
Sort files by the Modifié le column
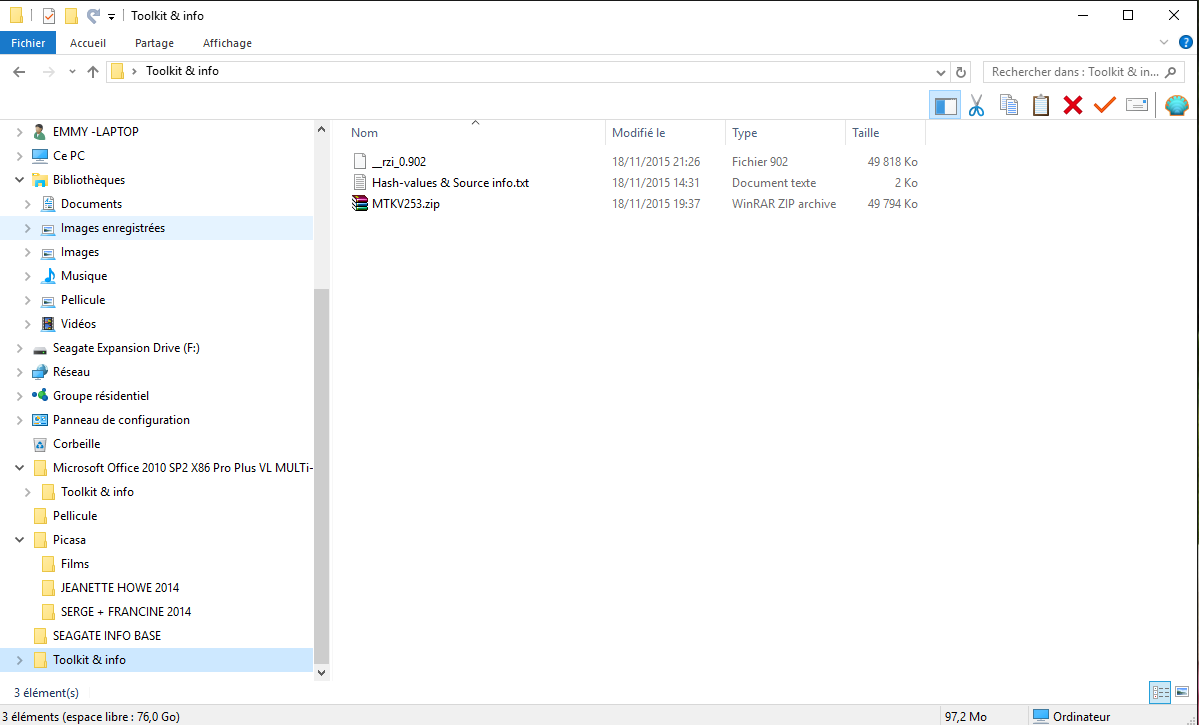(x=665, y=132)
